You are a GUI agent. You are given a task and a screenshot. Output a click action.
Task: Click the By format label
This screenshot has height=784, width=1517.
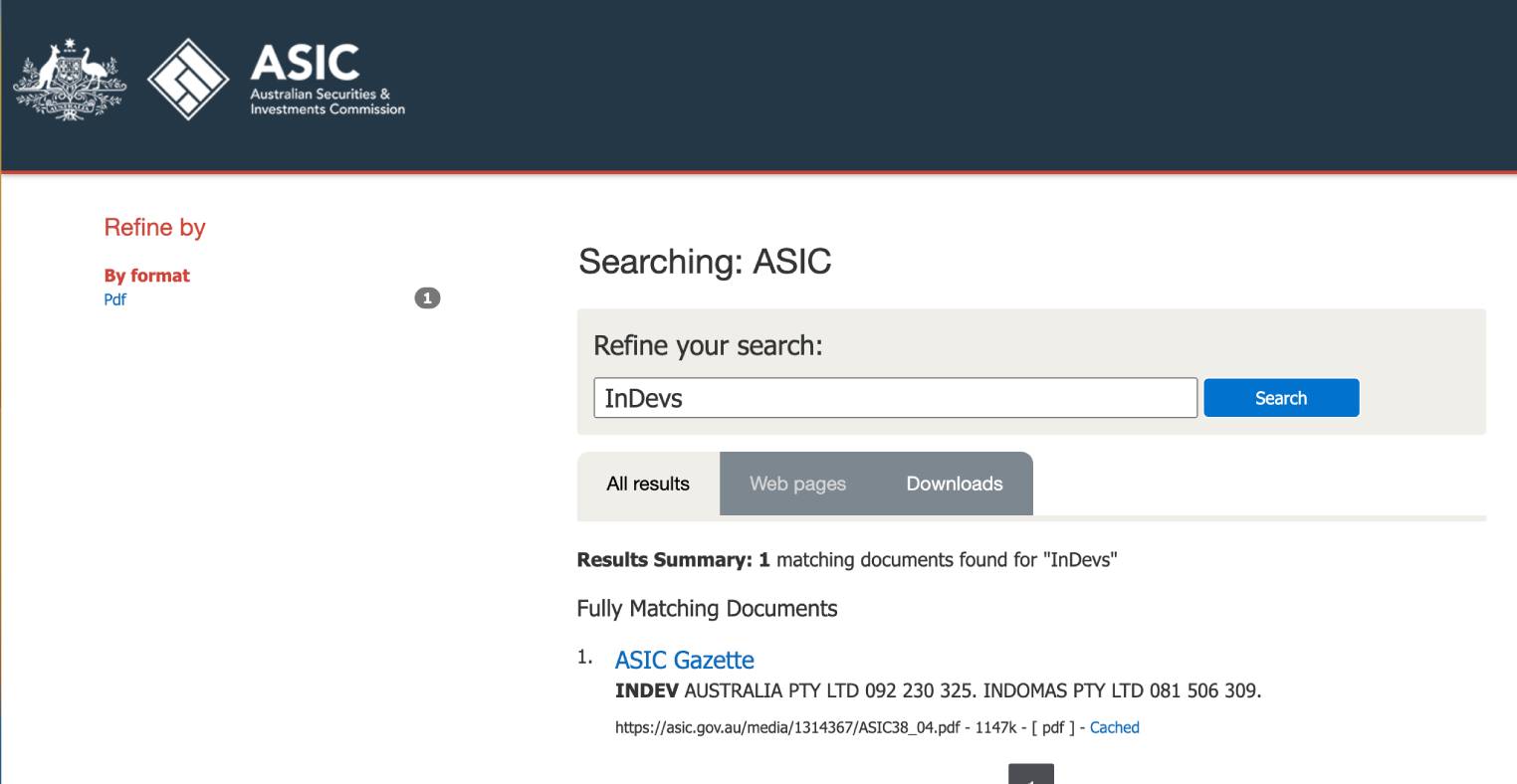tap(146, 276)
